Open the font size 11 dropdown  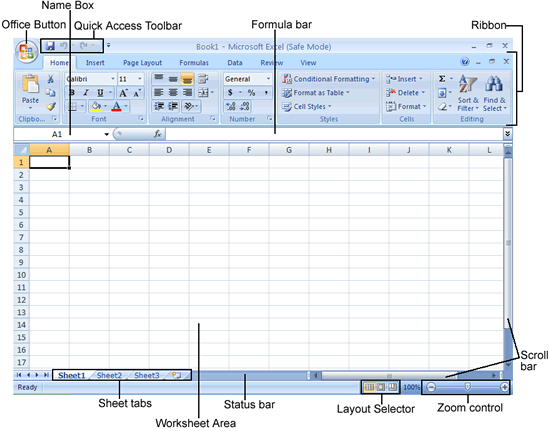(x=140, y=79)
